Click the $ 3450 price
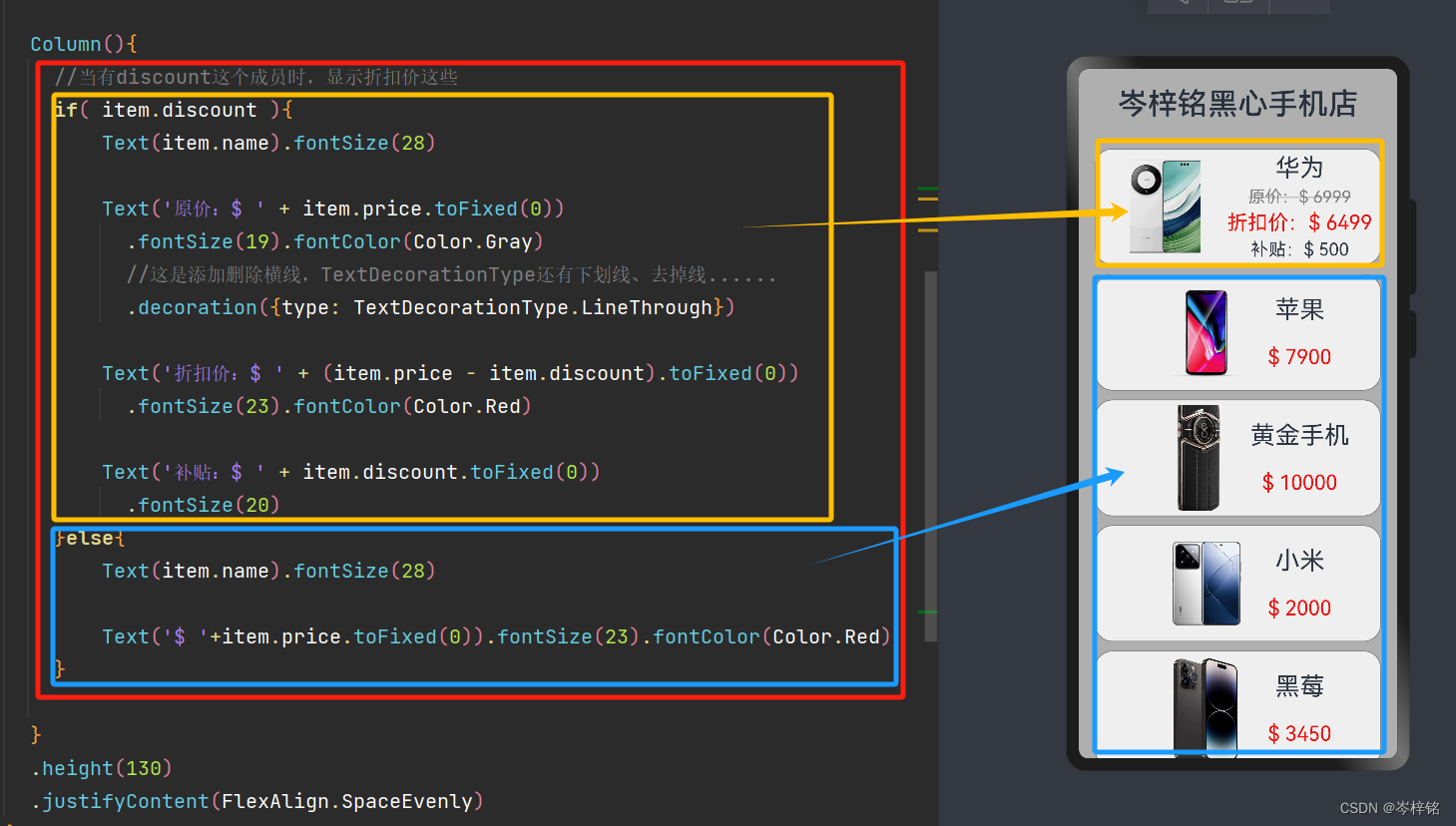Viewport: 1456px width, 826px height. click(1299, 734)
